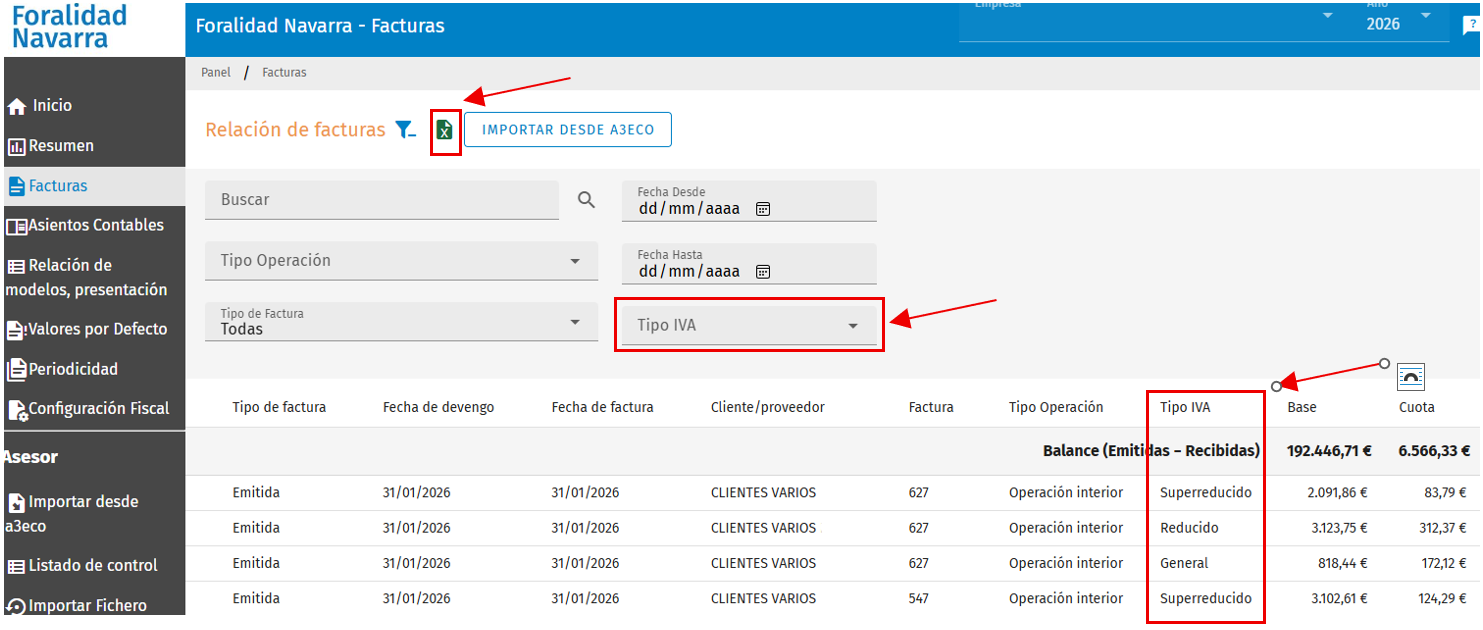Open Listado de control in sidebar

tap(82, 566)
